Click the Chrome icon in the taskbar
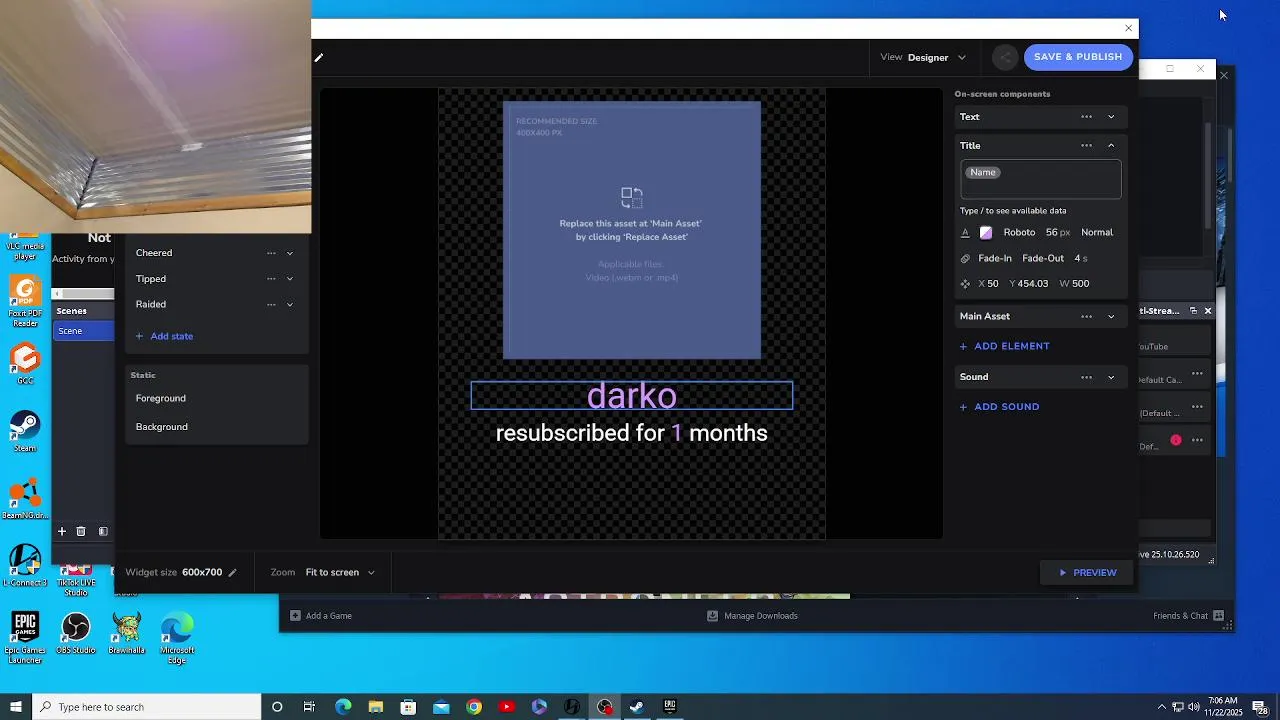The image size is (1280, 720). [x=474, y=707]
